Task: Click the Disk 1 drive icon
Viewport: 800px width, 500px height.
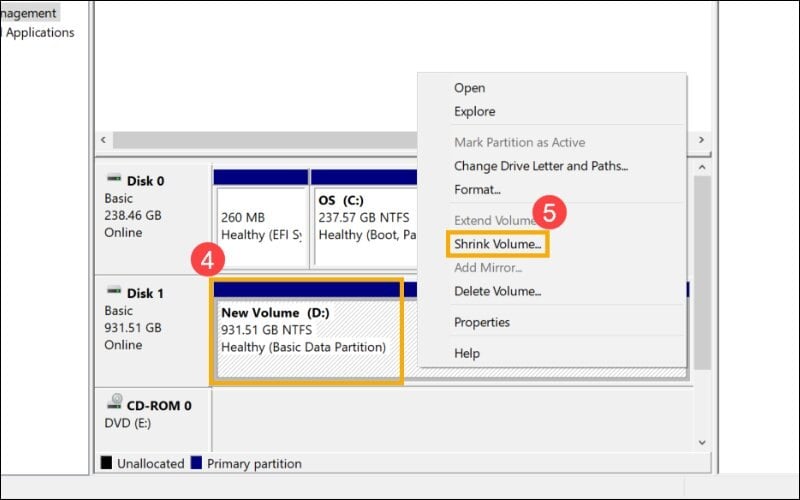Action: click(114, 292)
